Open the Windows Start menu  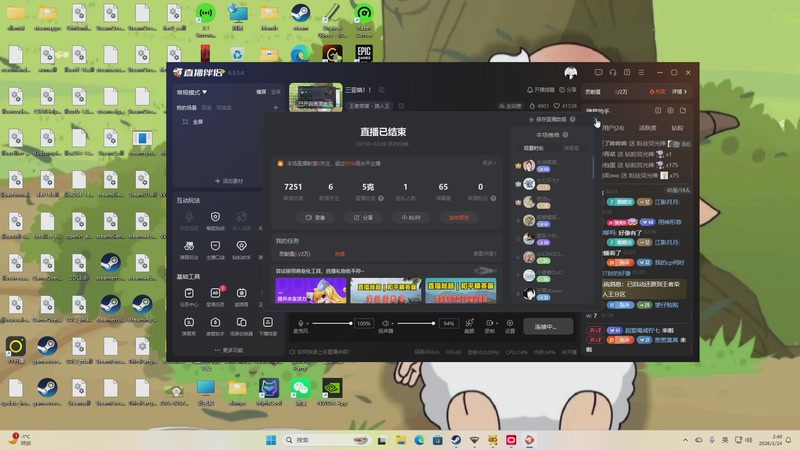271,440
